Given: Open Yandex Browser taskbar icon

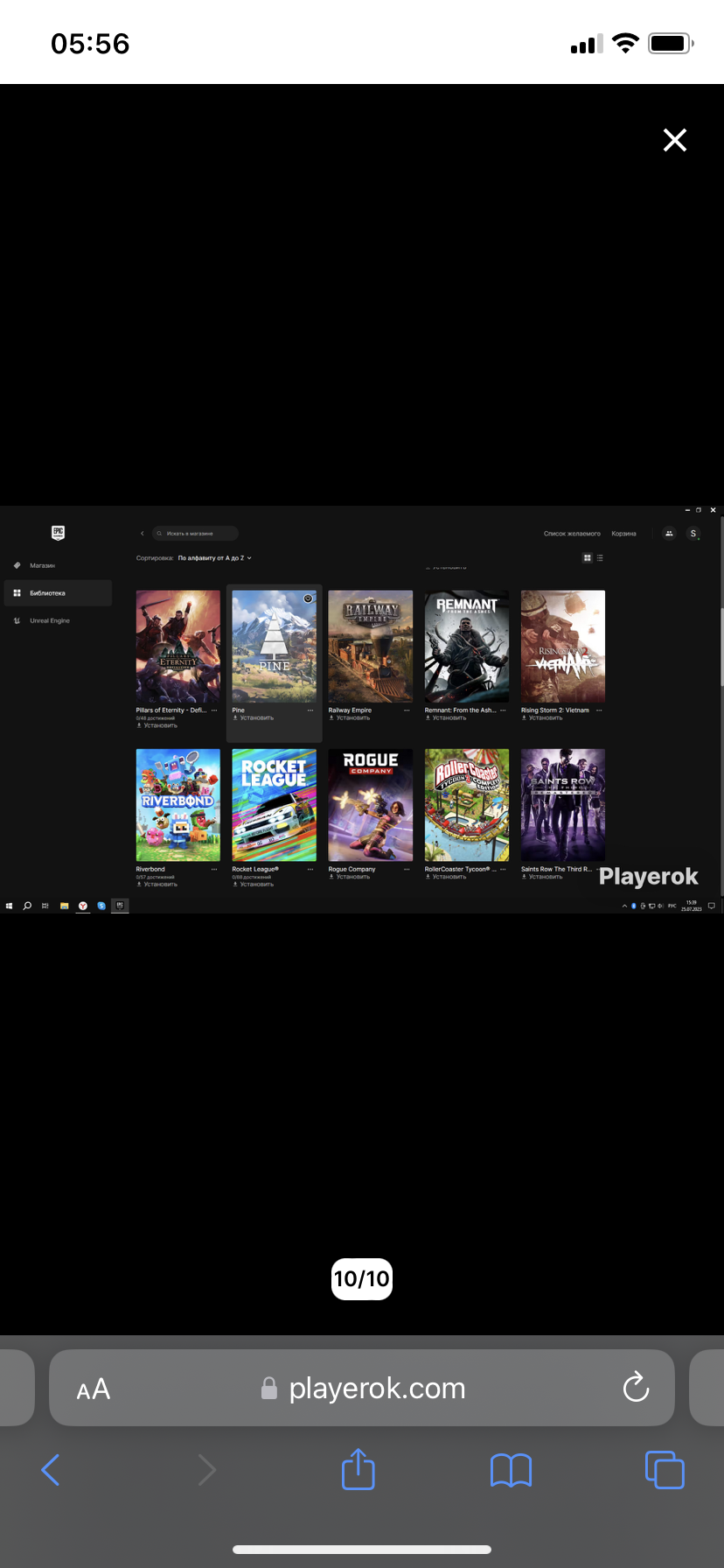Looking at the screenshot, I should click(x=83, y=906).
